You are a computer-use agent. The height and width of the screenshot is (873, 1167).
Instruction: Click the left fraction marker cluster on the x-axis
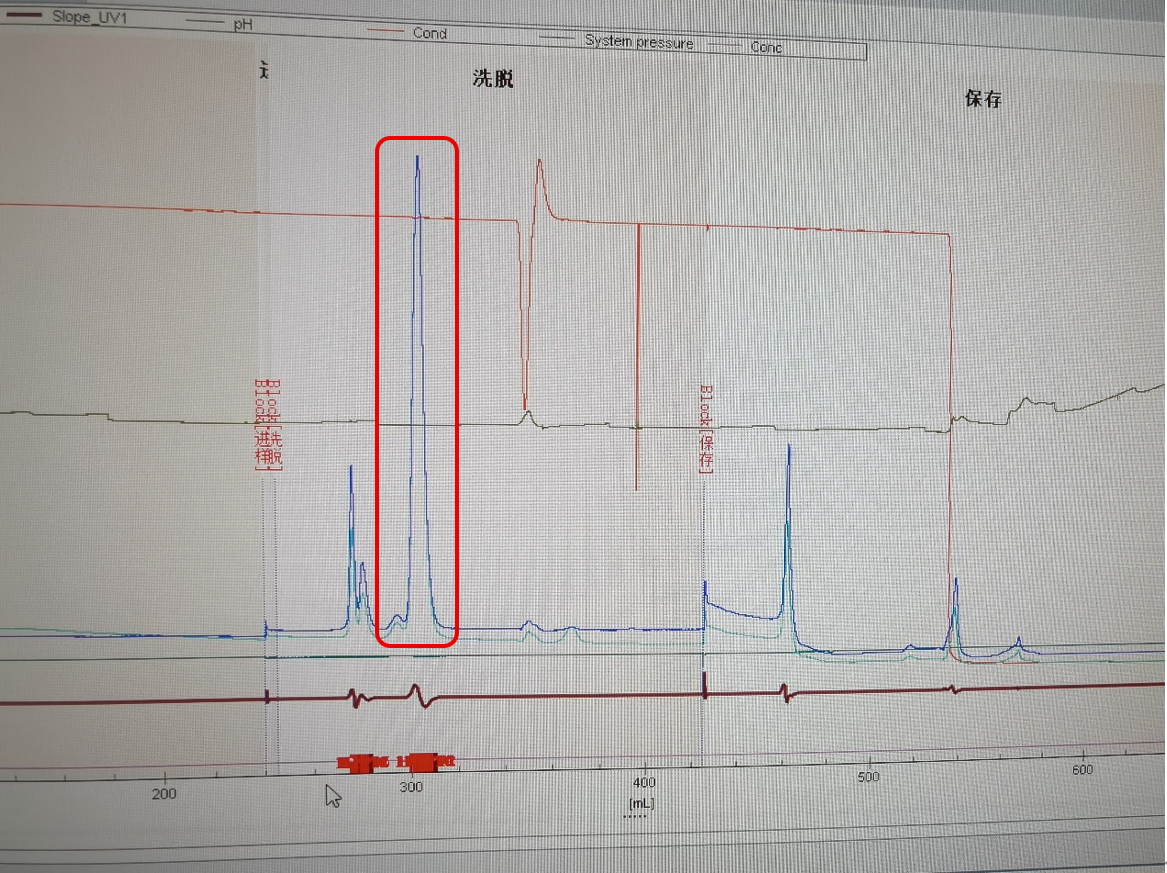coord(361,763)
